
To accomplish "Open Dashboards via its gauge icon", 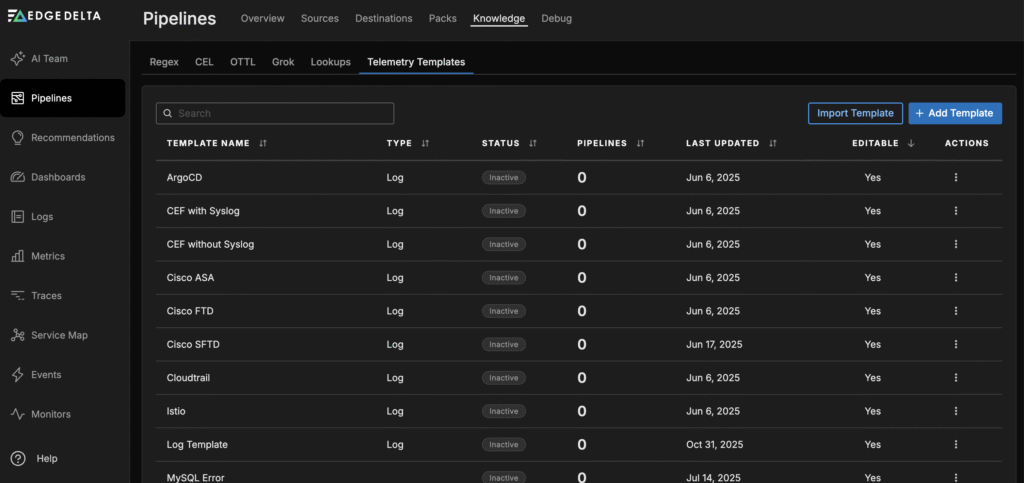I will [x=18, y=177].
